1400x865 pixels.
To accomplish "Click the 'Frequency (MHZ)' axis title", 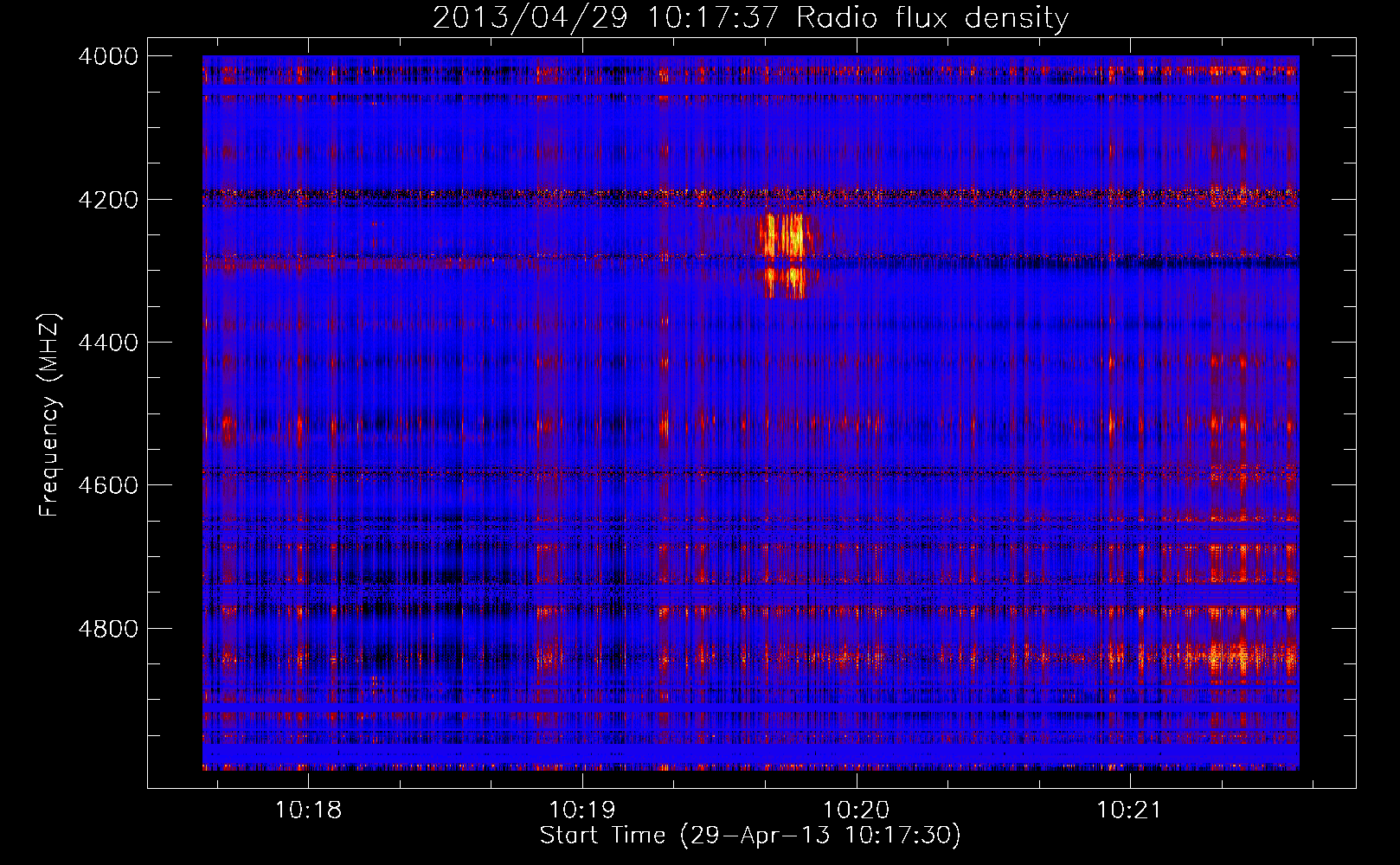I will 49,415.
